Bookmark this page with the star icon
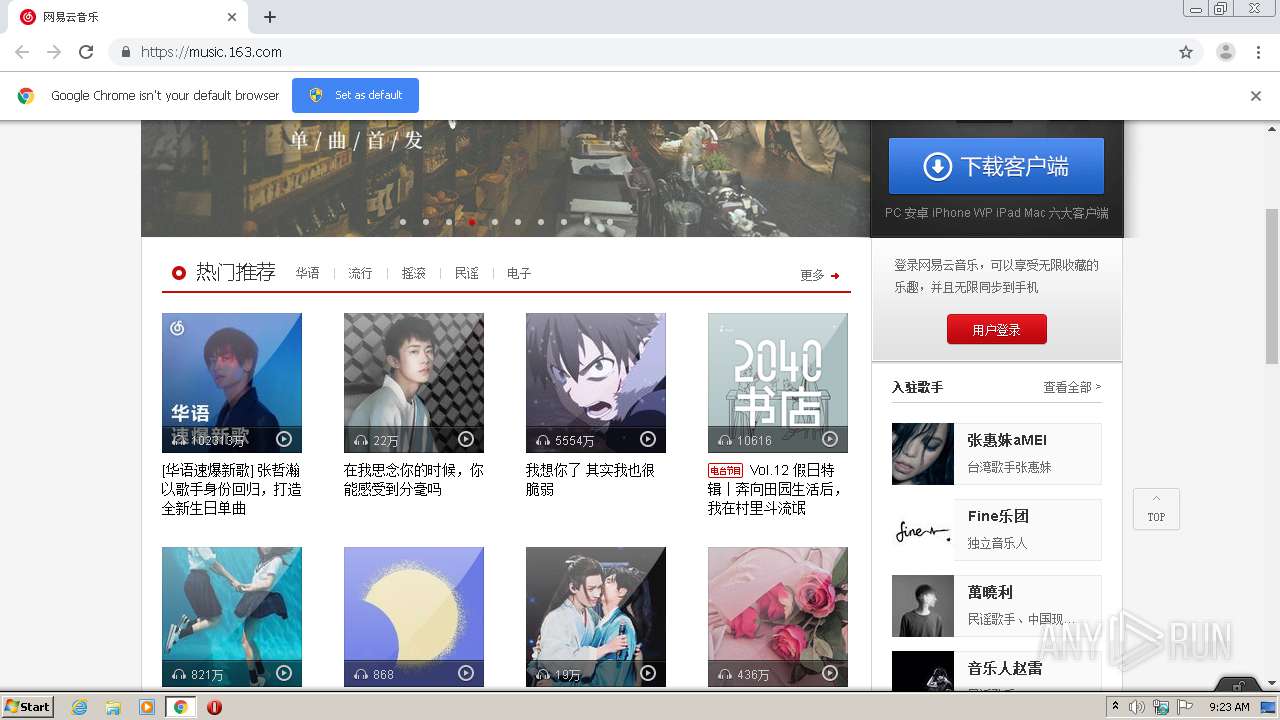The height and width of the screenshot is (720, 1280). pos(1186,52)
